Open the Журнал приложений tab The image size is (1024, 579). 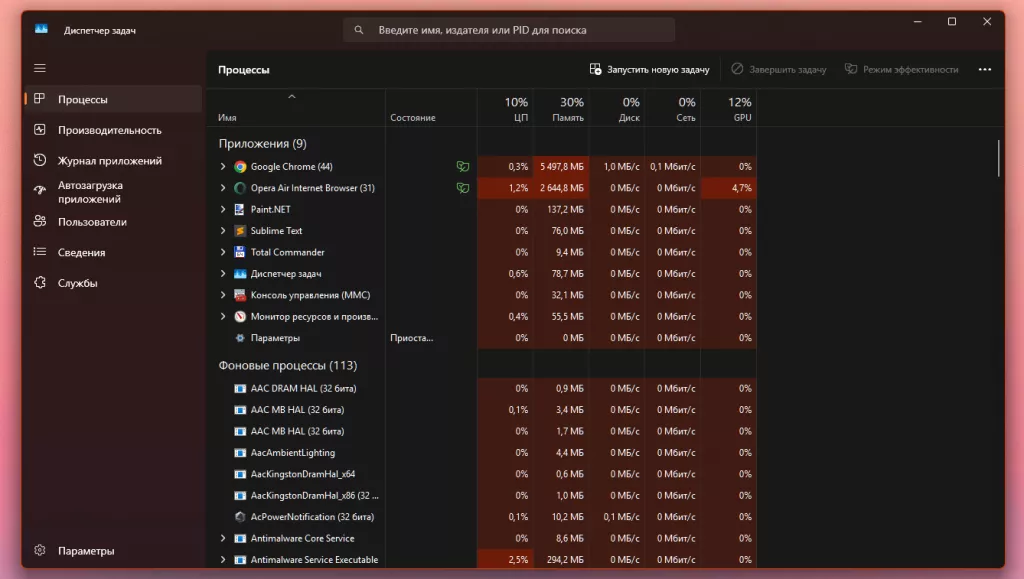109,161
